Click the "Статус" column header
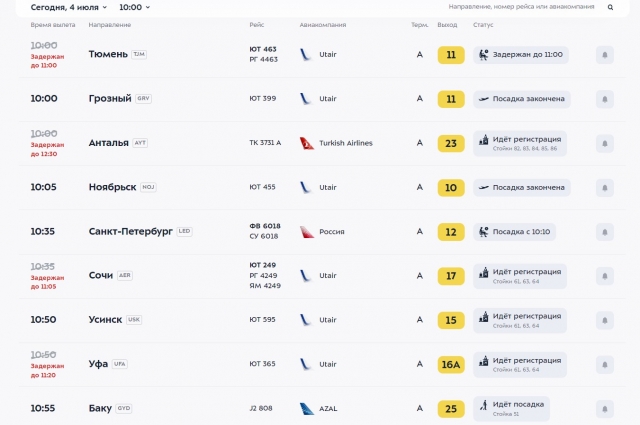Viewport: 640px width, 425px height. pos(484,24)
